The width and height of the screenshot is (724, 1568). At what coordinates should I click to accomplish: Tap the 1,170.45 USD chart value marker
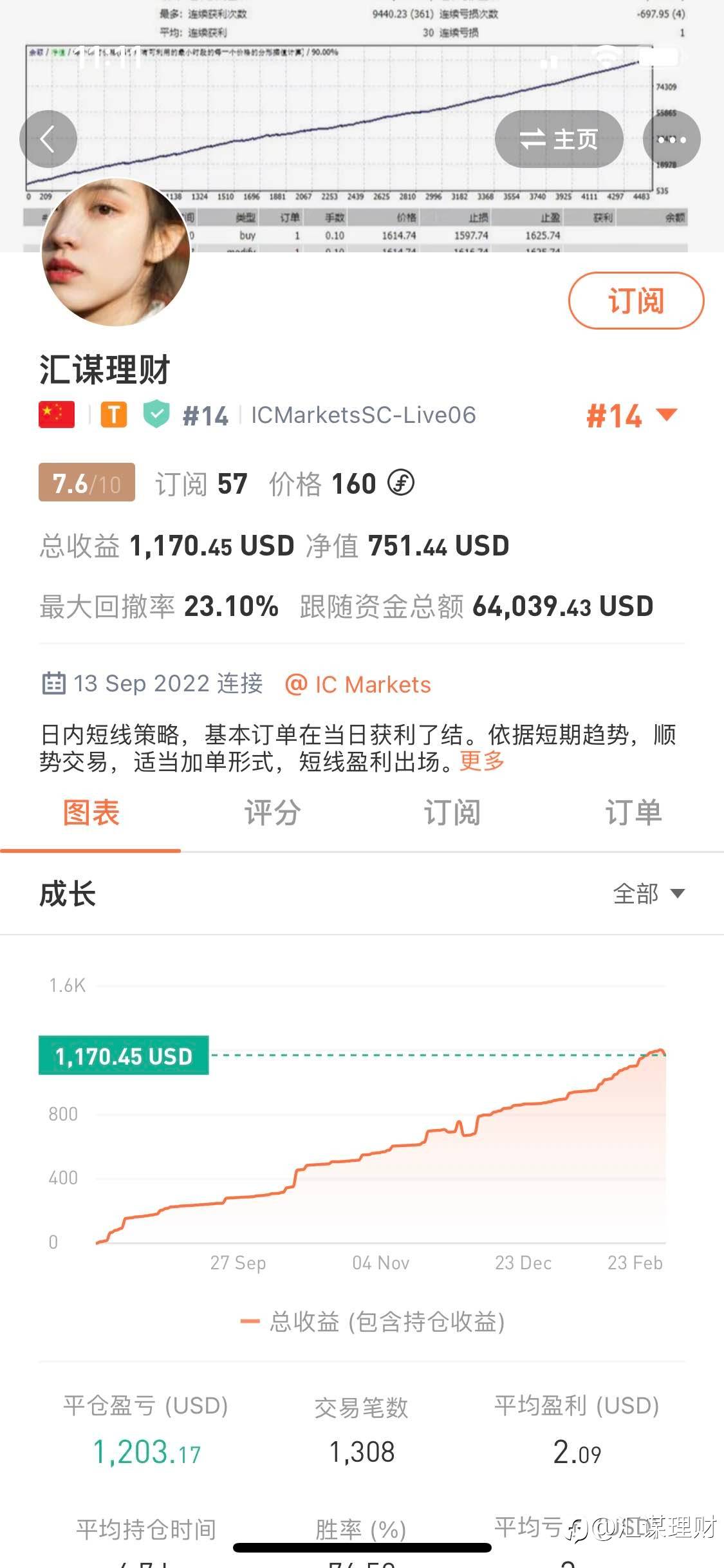coord(124,1056)
